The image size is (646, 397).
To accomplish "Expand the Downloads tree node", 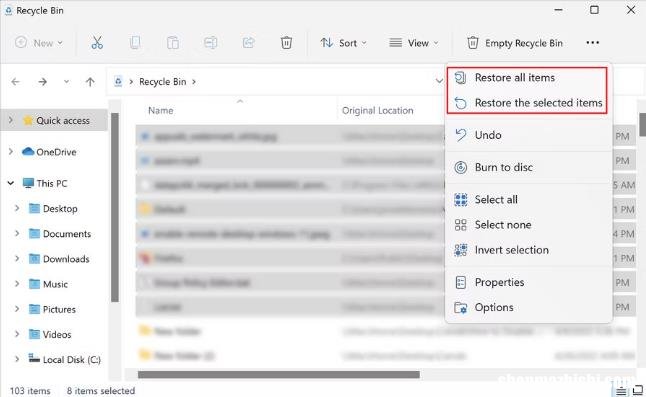I will (x=17, y=259).
